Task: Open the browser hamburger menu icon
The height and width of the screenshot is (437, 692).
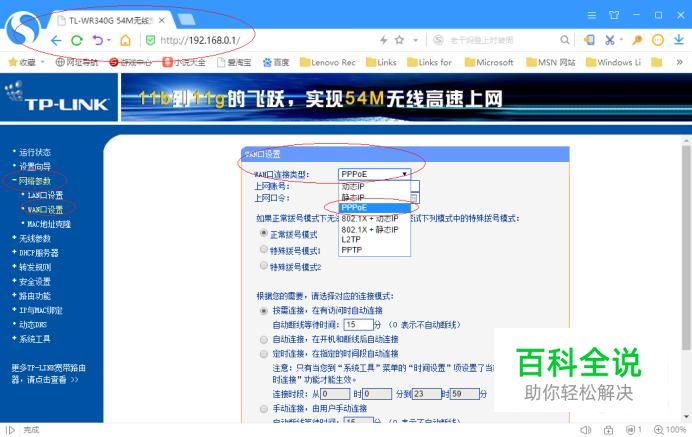Action: 592,15
